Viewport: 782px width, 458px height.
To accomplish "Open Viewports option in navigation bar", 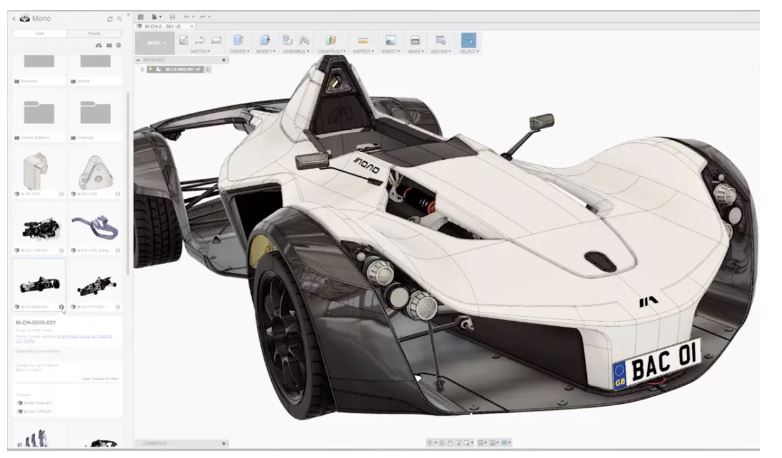I will [x=505, y=443].
